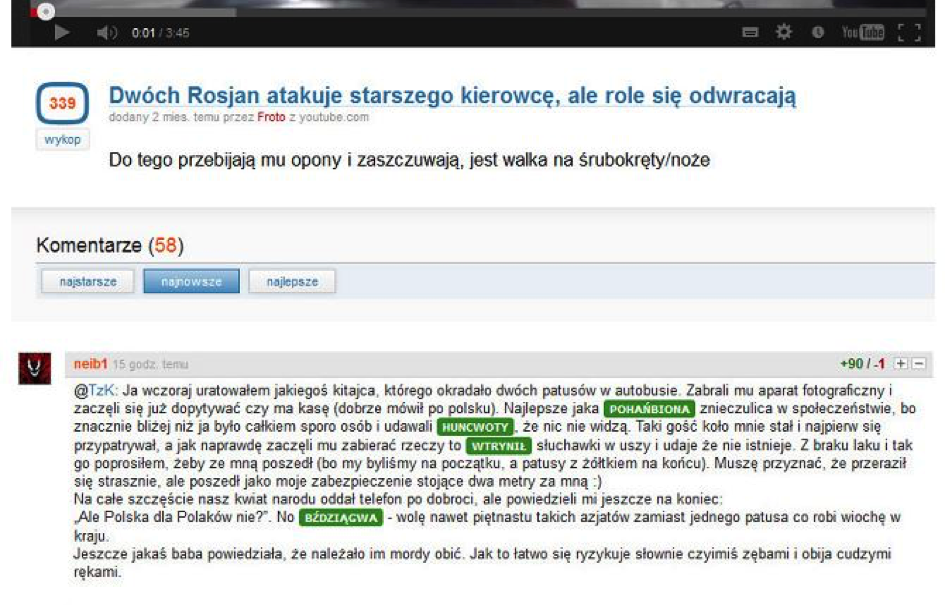Click the 339 wykop vote counter
945x606 pixels.
(62, 103)
